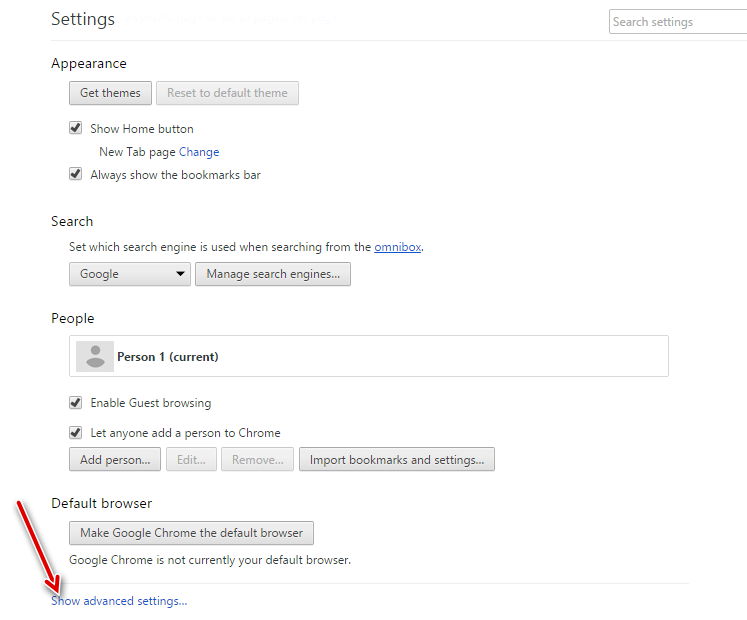
Task: Click the Remove person button
Action: tap(258, 460)
